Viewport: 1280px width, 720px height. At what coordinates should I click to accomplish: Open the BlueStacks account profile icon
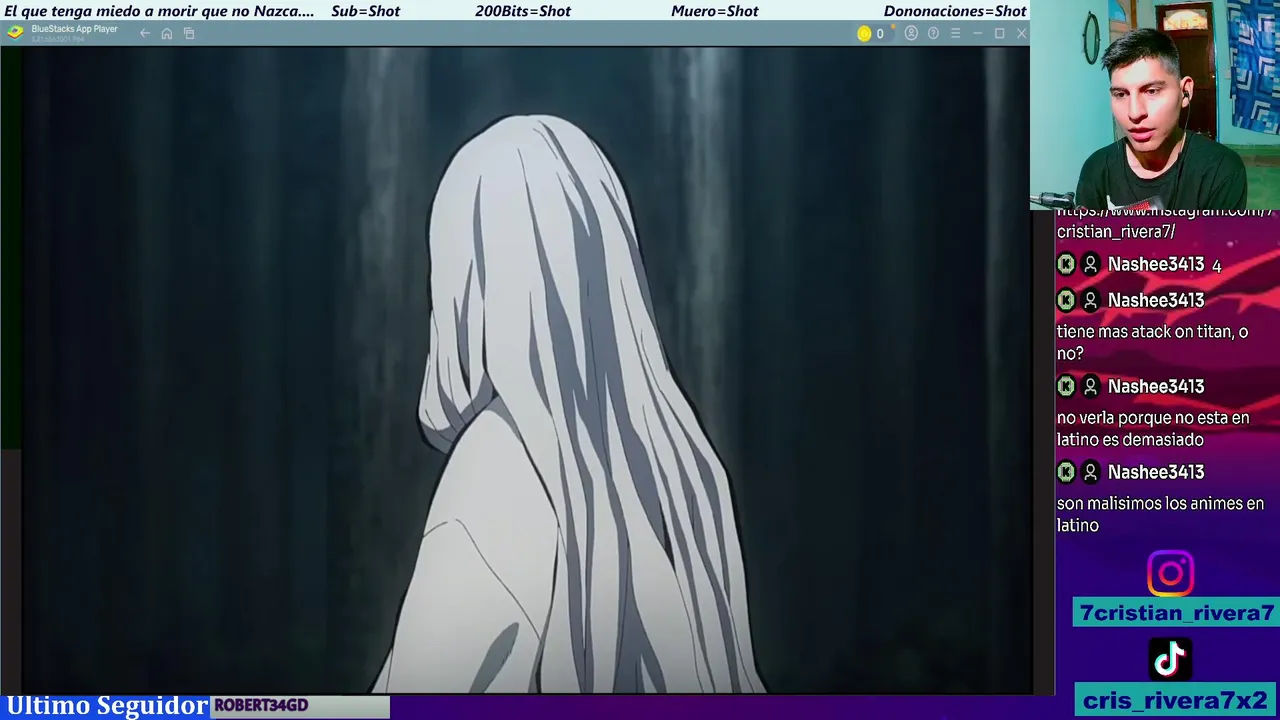click(911, 34)
